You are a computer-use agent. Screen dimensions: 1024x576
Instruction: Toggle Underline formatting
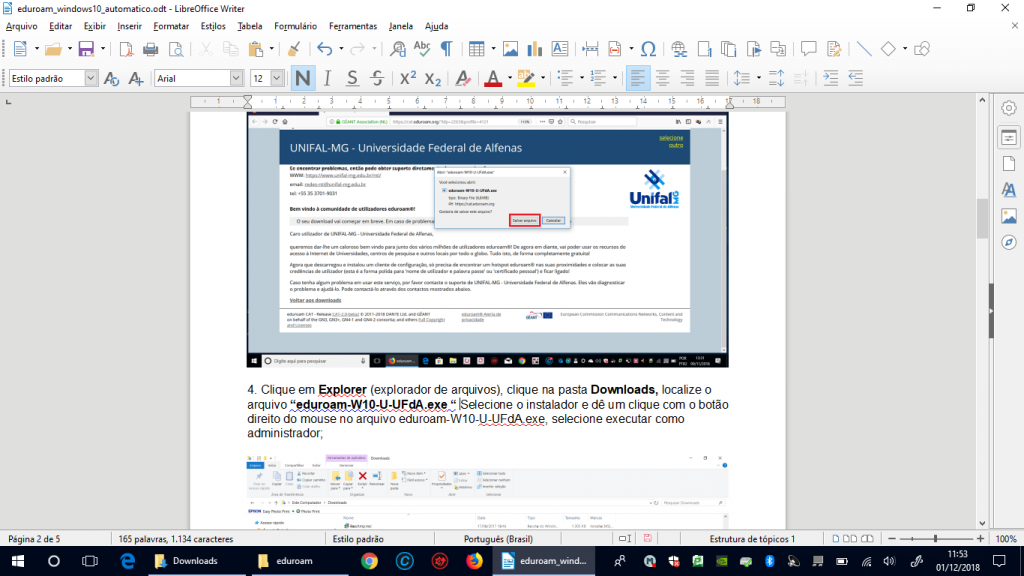pos(352,78)
